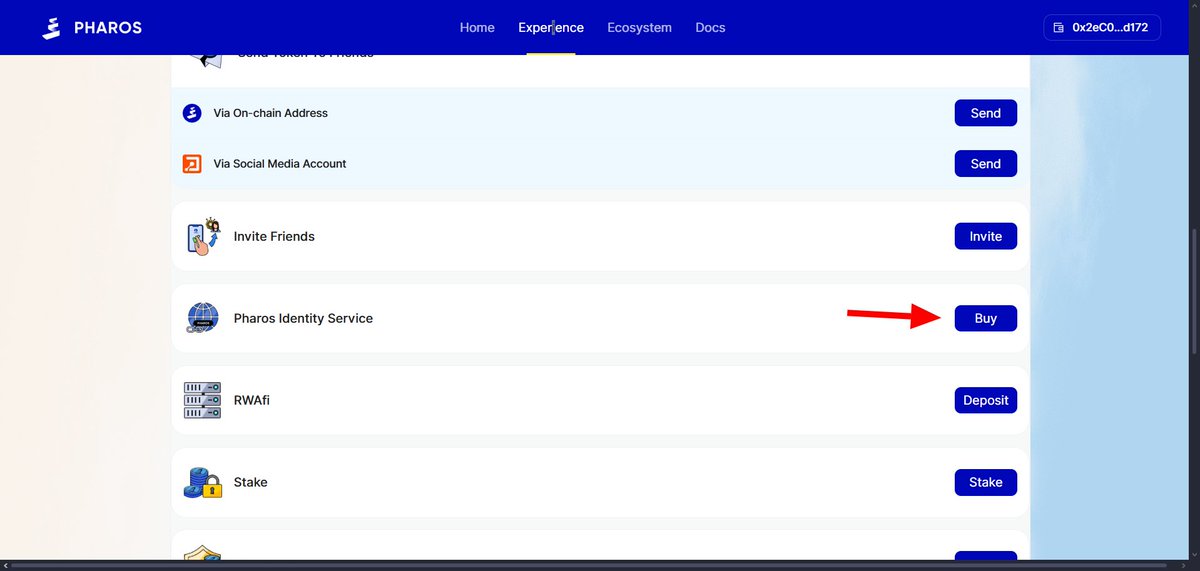Click the Pharos Identity Service globe icon
This screenshot has height=571, width=1200.
[x=203, y=318]
